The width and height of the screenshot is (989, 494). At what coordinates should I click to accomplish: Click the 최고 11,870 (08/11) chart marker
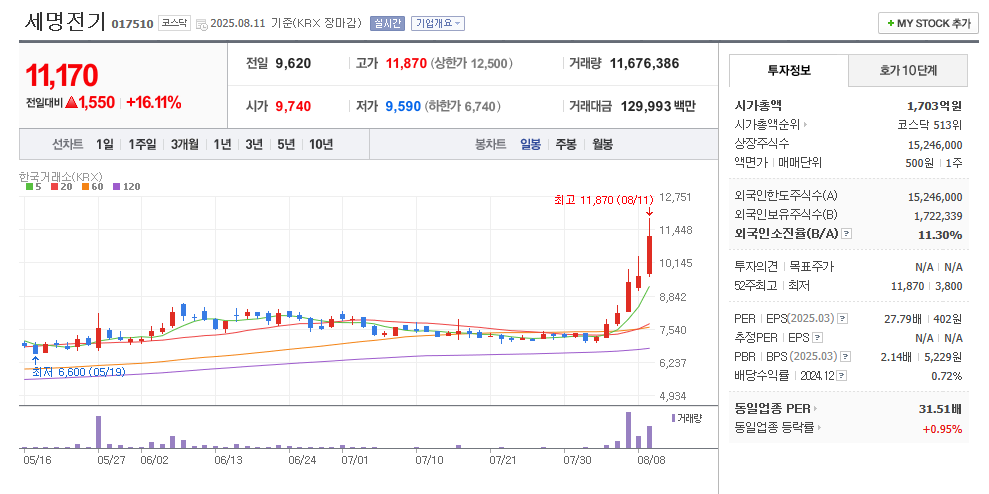pos(604,201)
